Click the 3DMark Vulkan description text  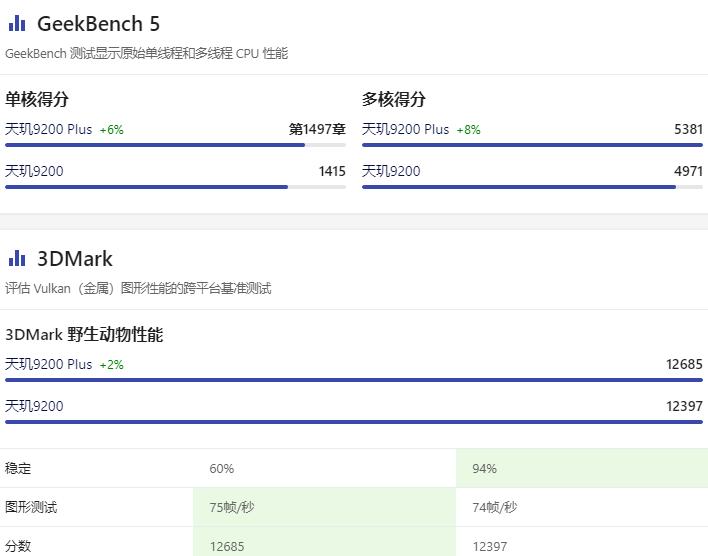pos(138,288)
